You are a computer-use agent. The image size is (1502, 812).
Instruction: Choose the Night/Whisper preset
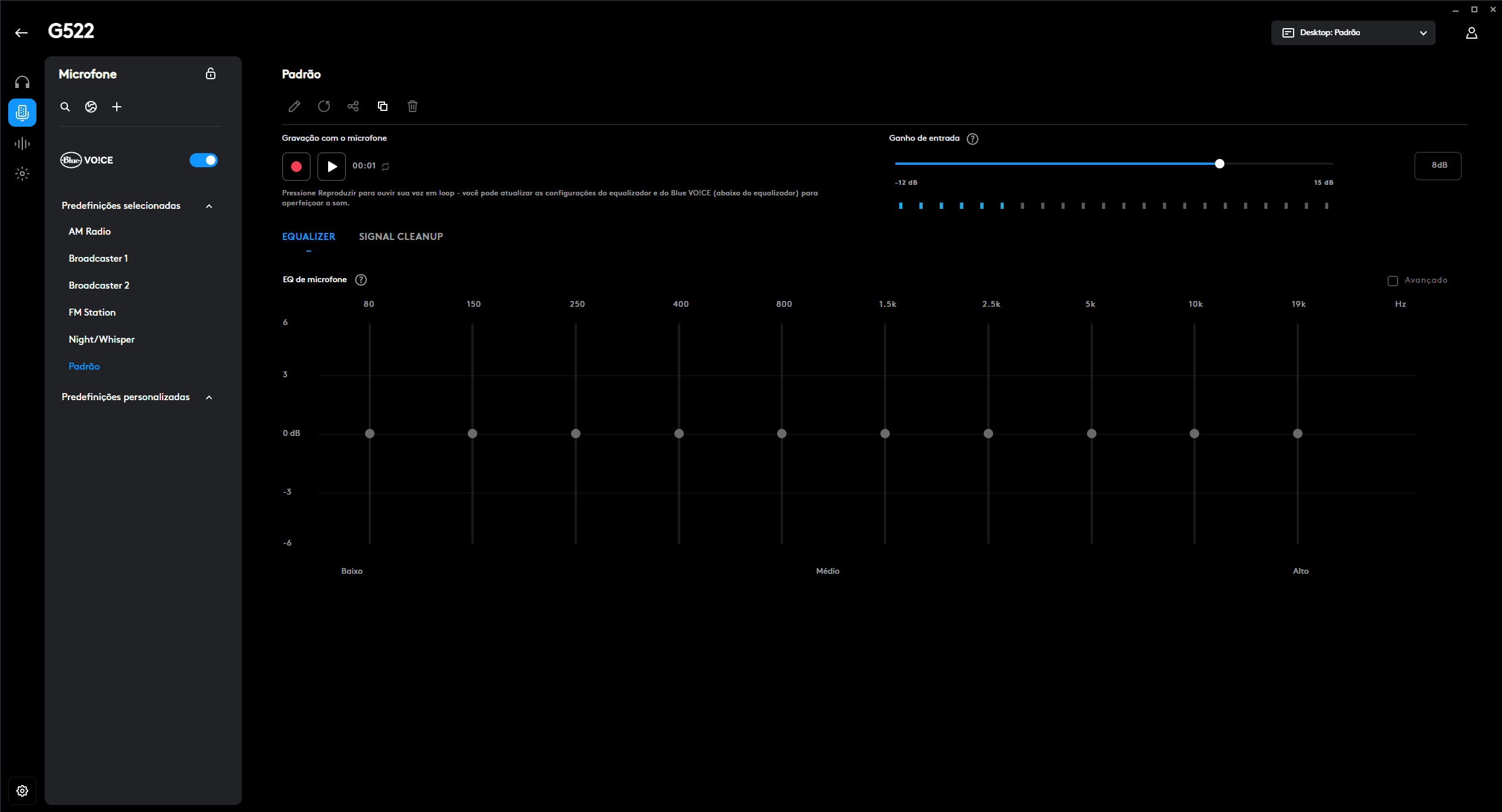(102, 339)
